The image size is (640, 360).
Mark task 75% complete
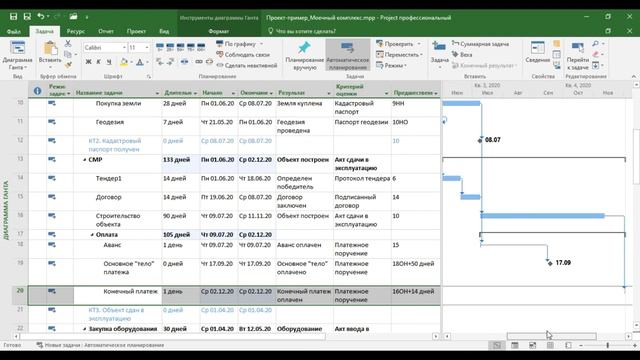[191, 47]
